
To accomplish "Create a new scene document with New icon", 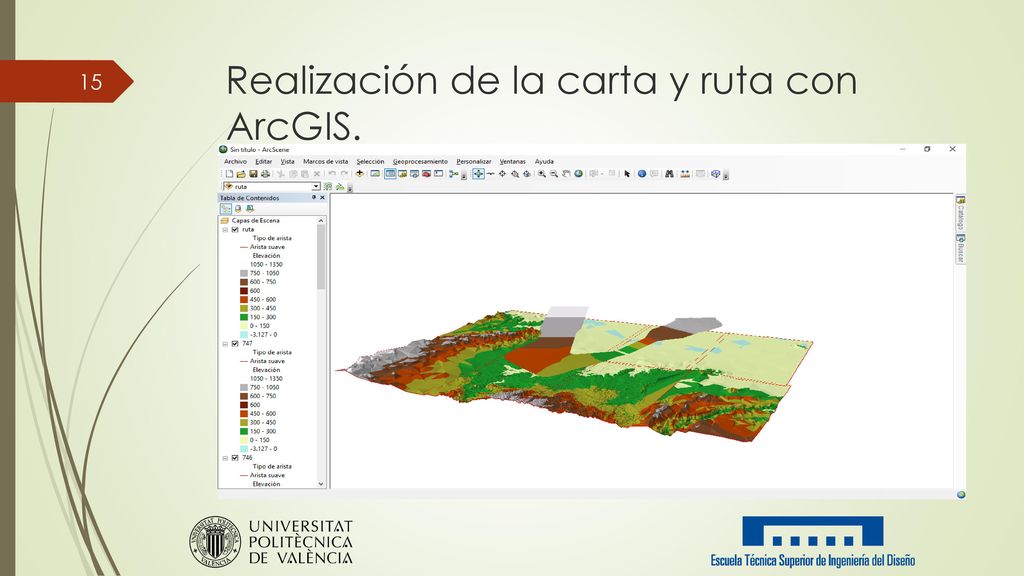I will point(229,174).
